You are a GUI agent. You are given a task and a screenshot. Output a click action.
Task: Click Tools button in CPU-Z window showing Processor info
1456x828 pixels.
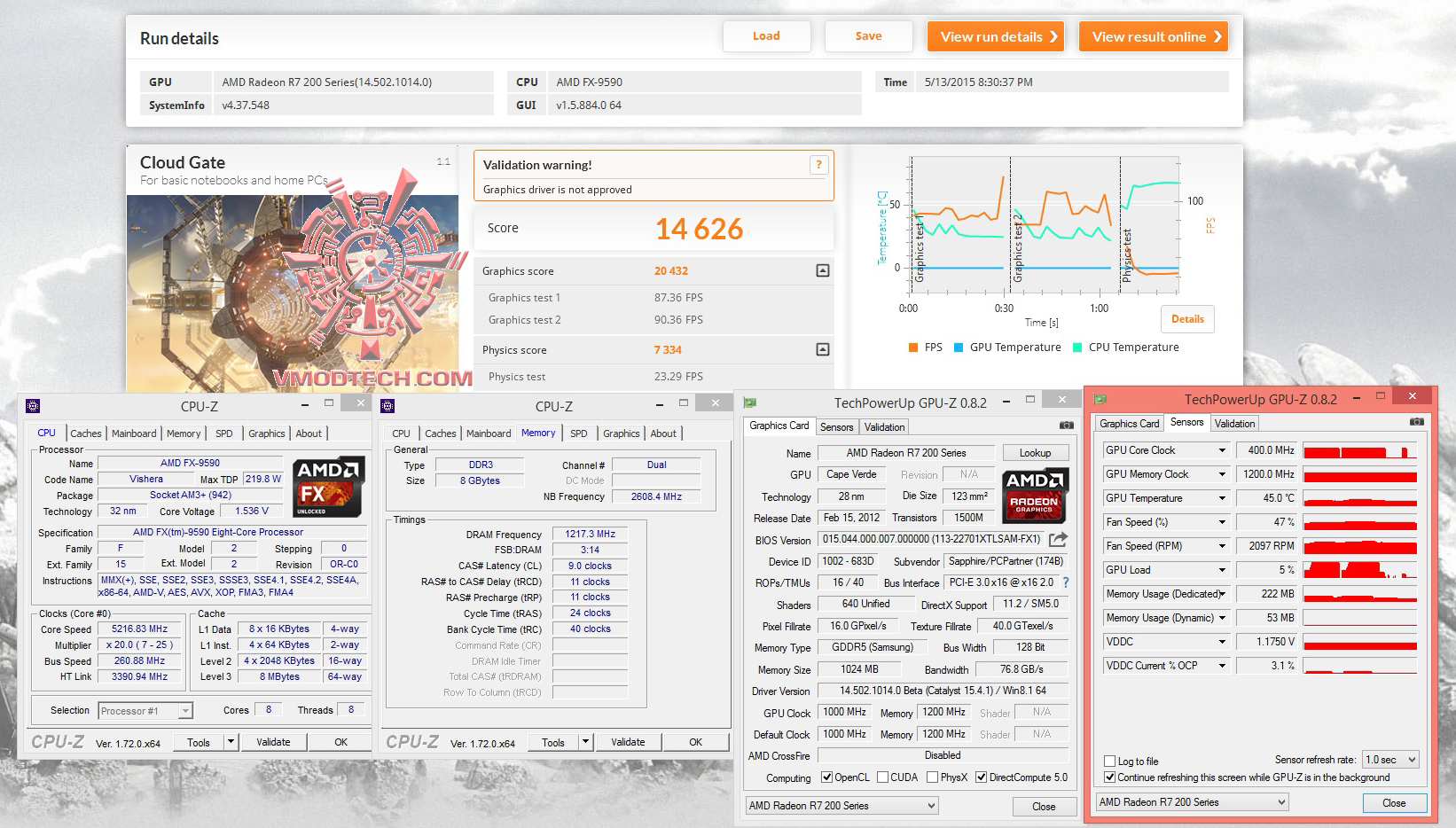tap(199, 742)
